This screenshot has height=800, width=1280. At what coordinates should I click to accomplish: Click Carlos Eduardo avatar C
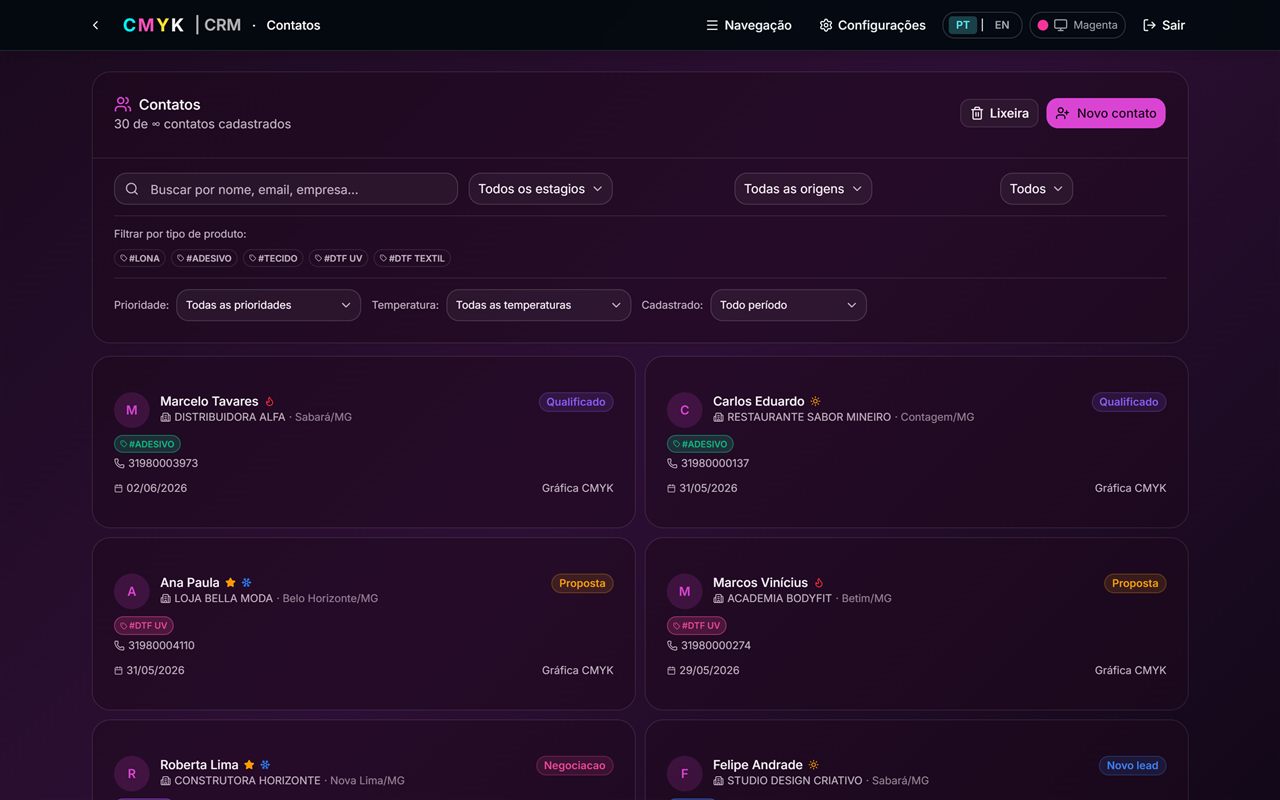(x=684, y=410)
